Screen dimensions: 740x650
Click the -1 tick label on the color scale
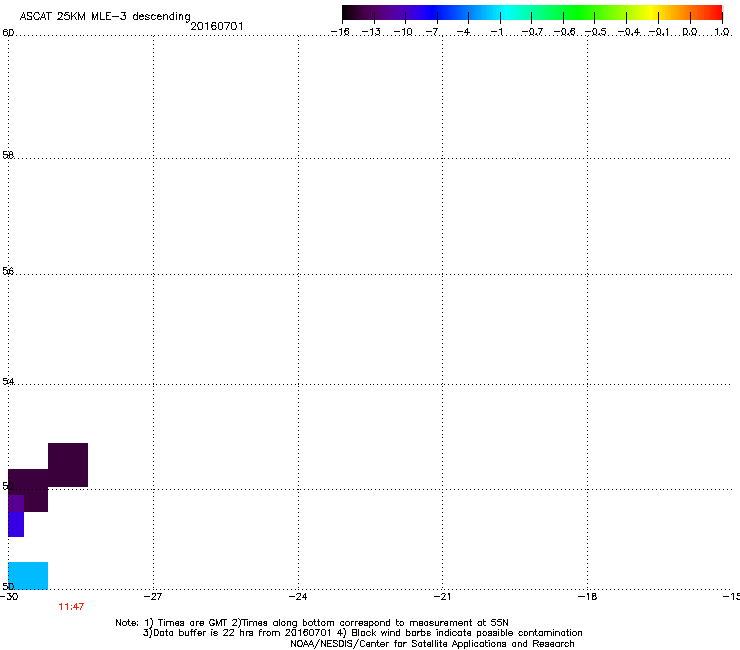click(497, 32)
